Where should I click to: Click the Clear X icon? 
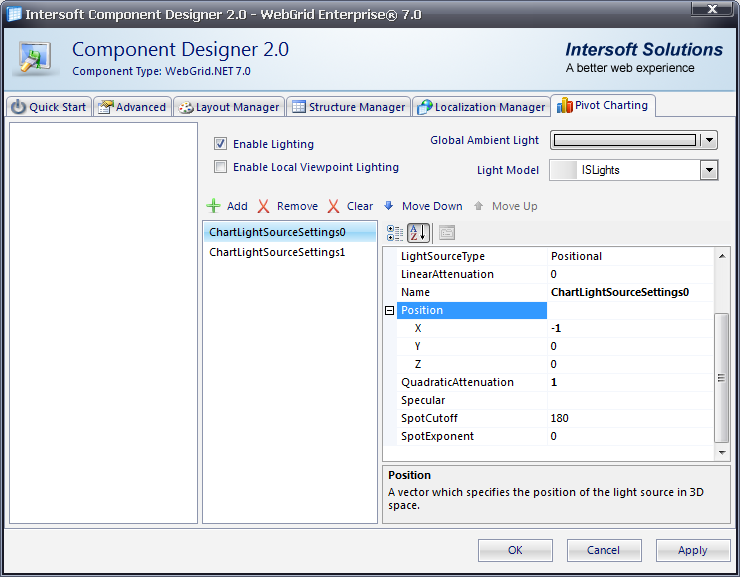click(x=334, y=206)
